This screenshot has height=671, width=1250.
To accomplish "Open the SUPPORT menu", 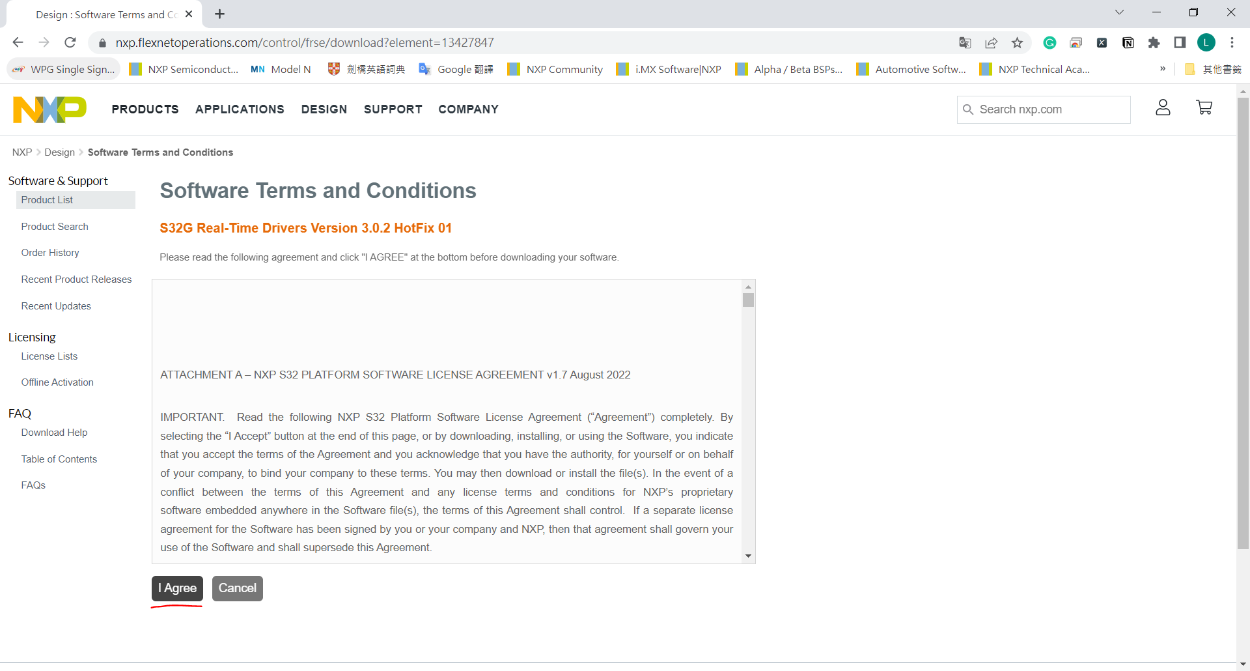I will (x=393, y=109).
